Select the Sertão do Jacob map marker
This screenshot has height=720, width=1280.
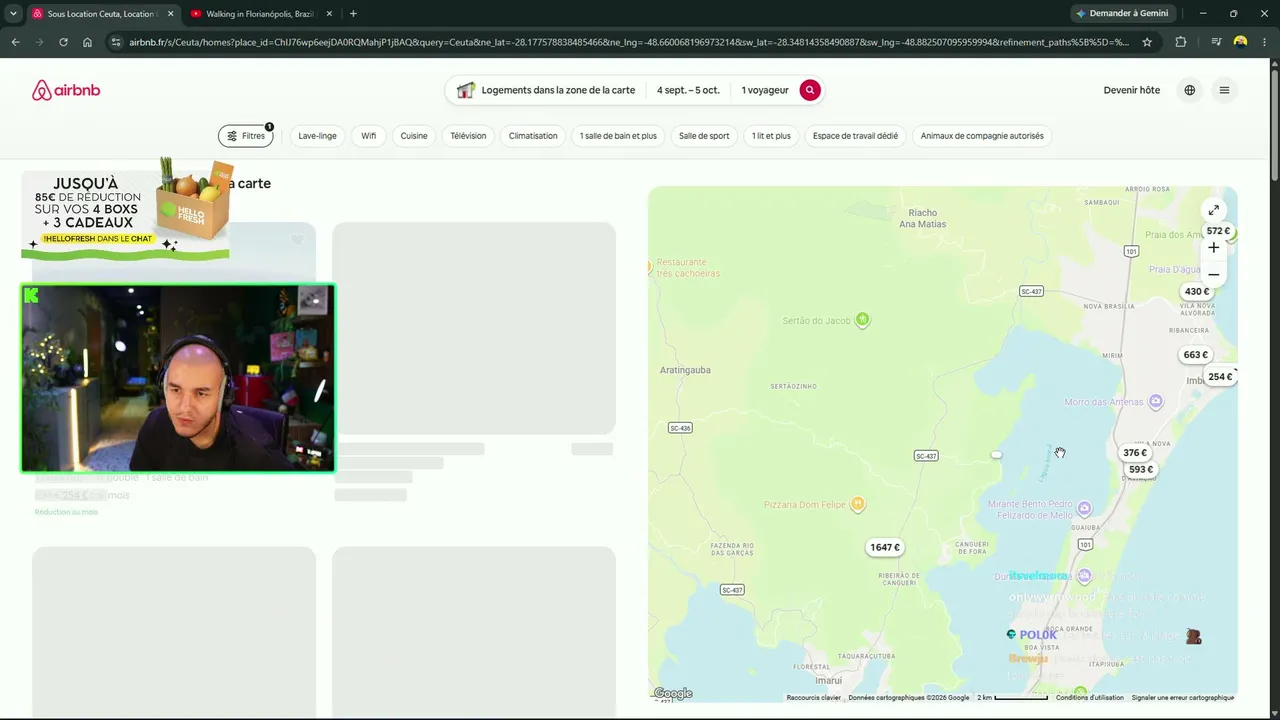pyautogui.click(x=862, y=320)
